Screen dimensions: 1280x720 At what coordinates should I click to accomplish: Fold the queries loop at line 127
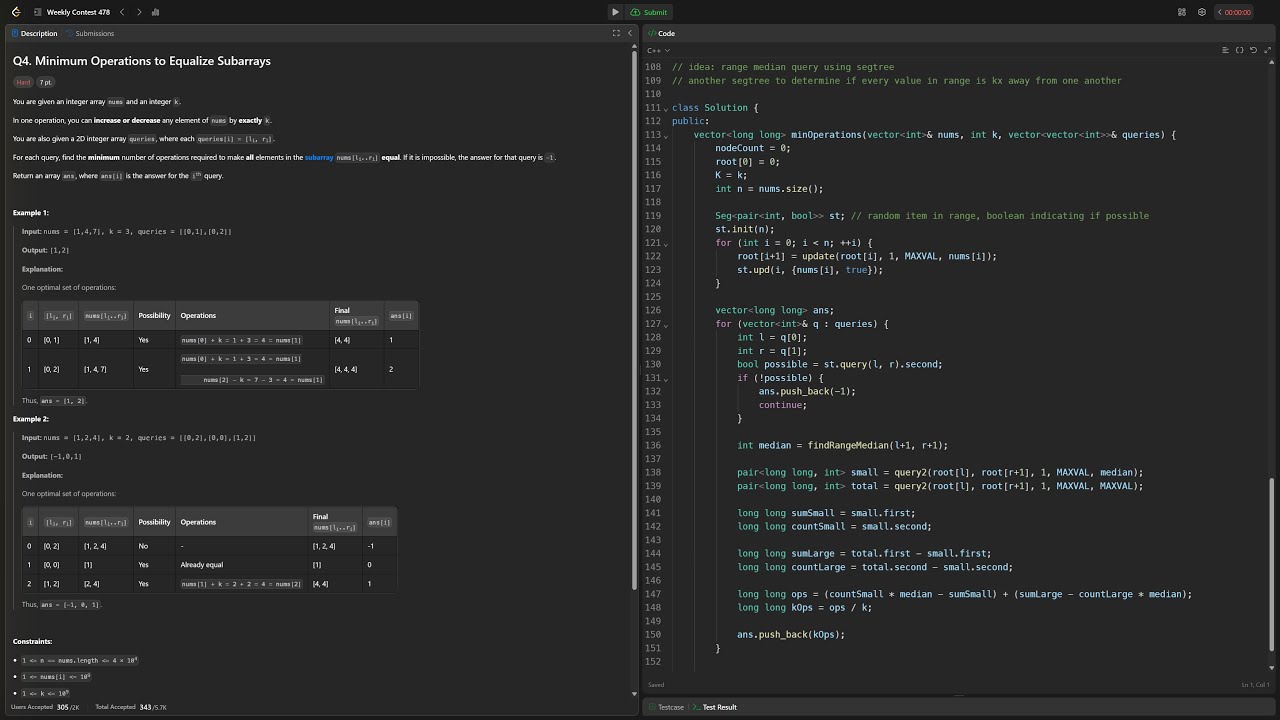point(666,324)
